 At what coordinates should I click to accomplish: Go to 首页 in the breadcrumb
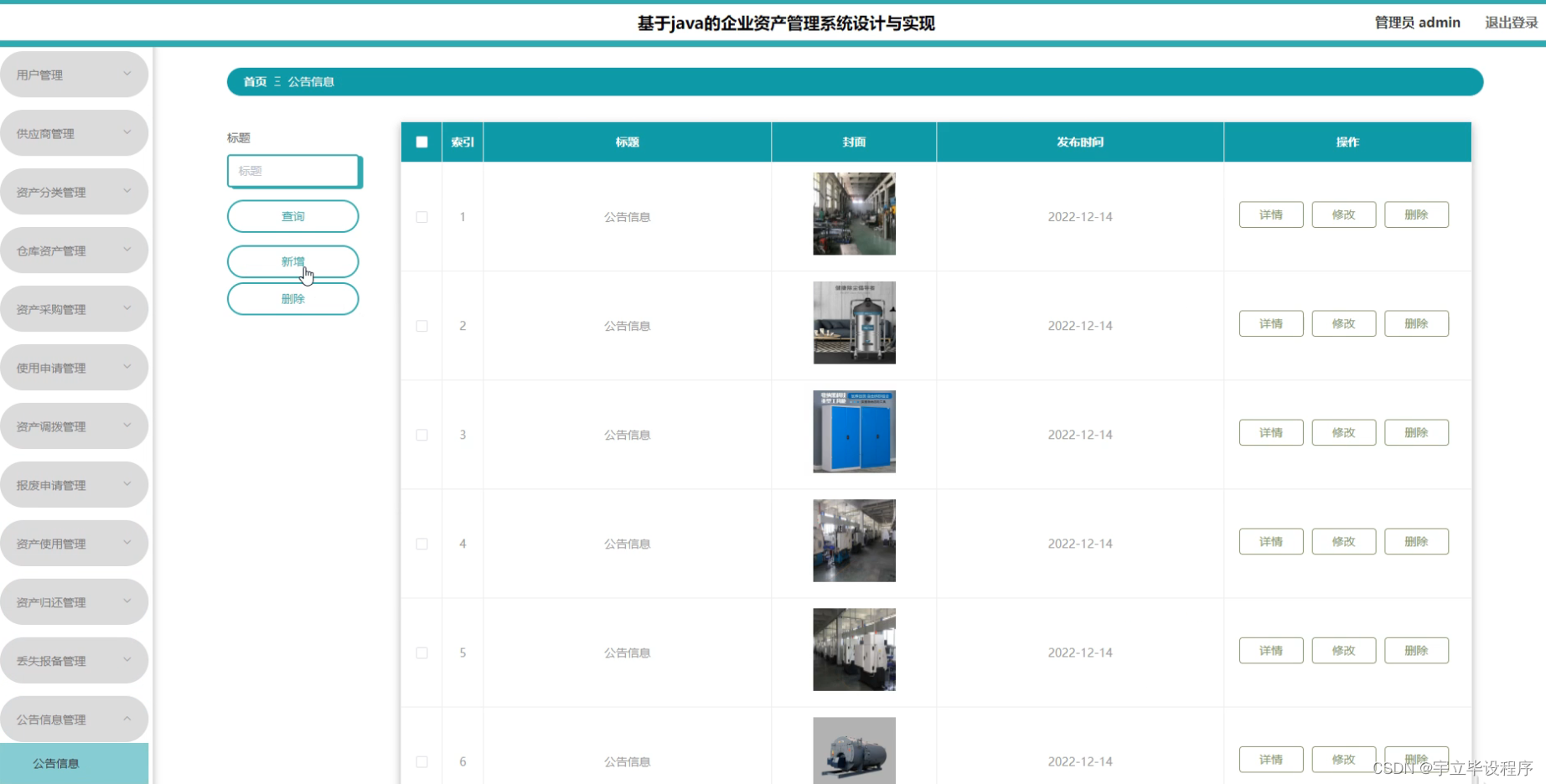tap(255, 81)
